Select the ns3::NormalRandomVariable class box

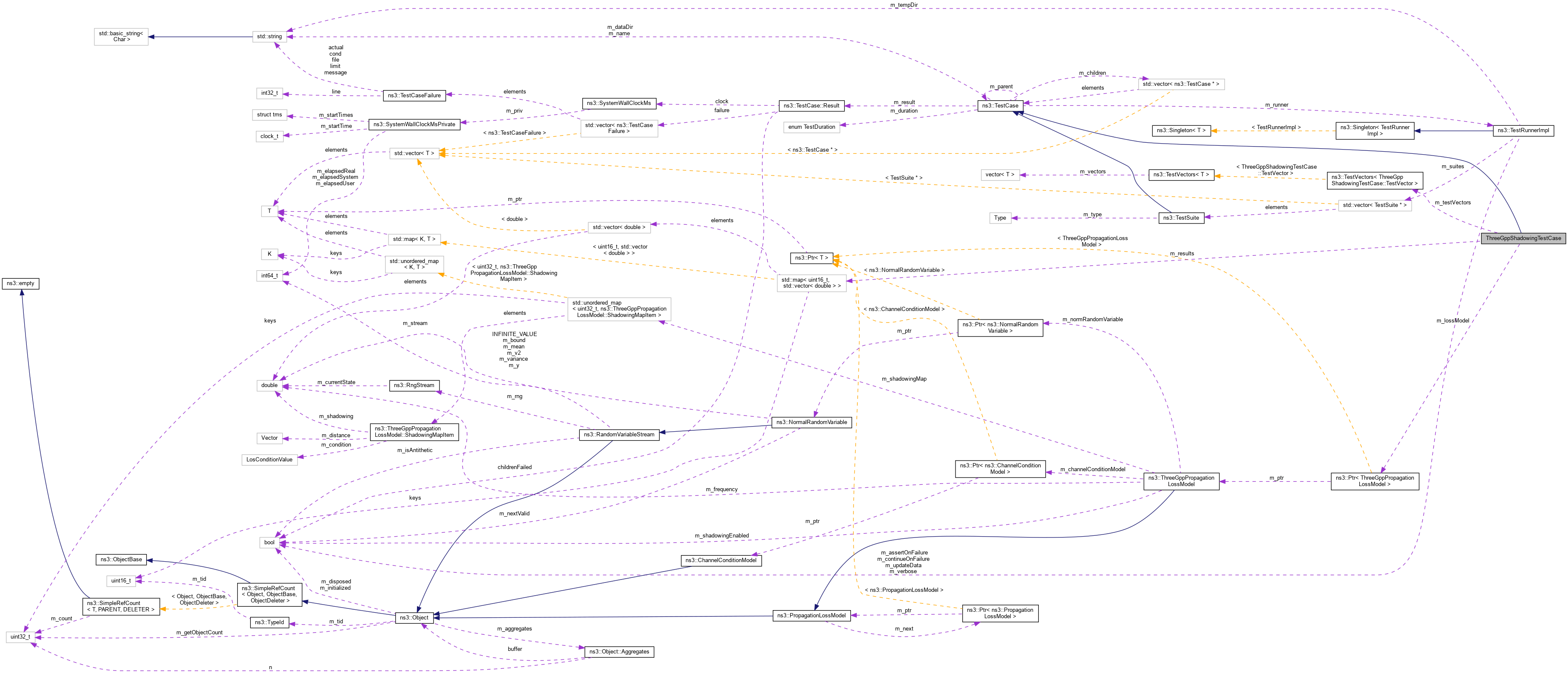811,422
